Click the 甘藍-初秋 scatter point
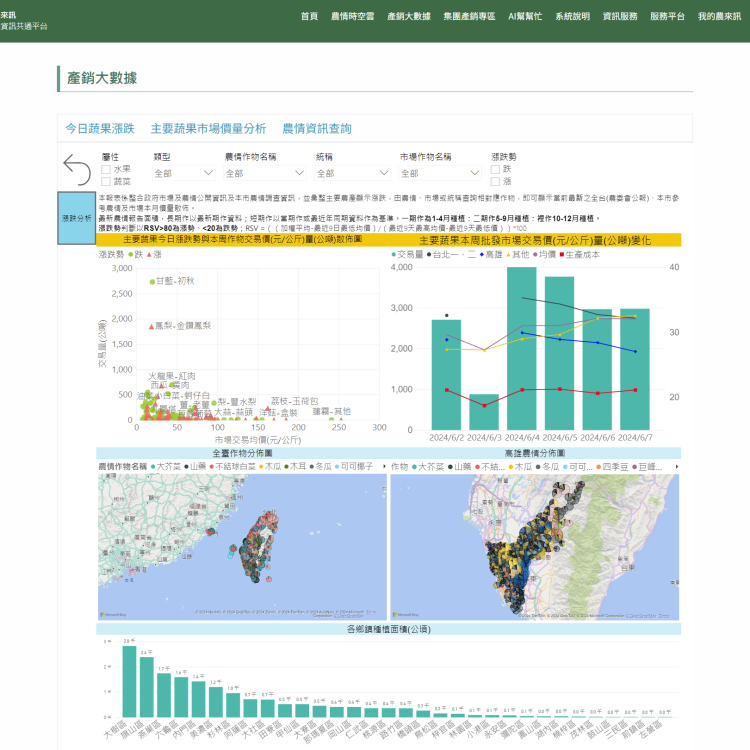 tap(151, 282)
